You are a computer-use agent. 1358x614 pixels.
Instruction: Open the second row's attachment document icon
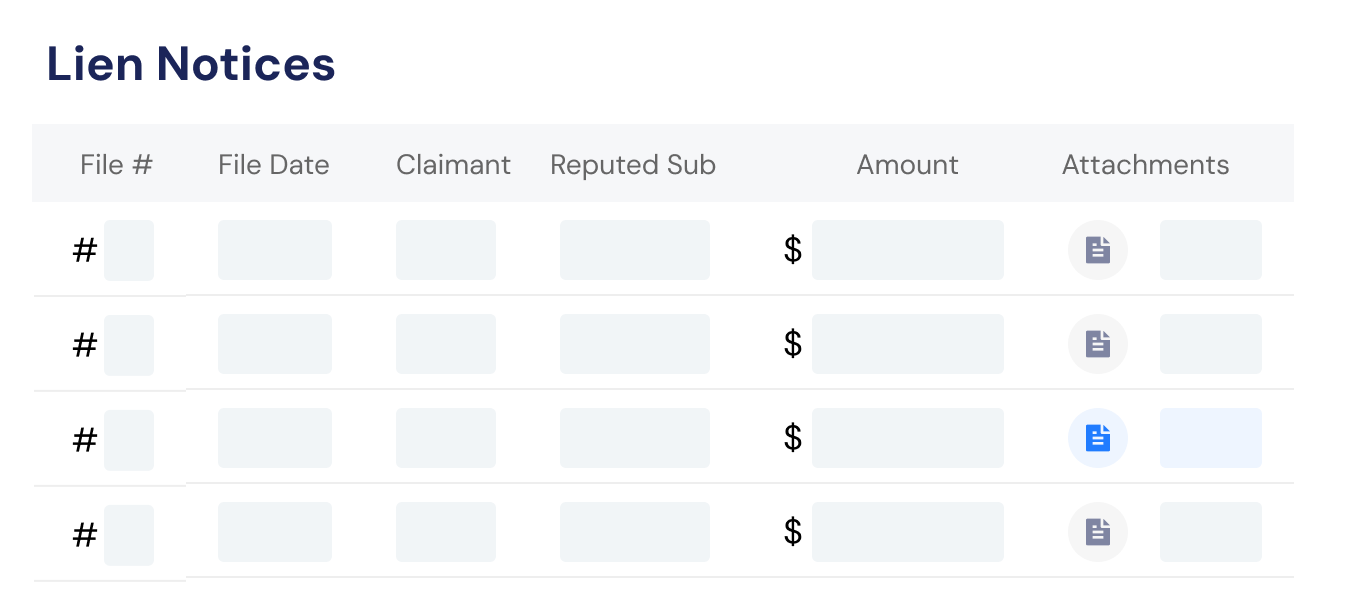1098,344
